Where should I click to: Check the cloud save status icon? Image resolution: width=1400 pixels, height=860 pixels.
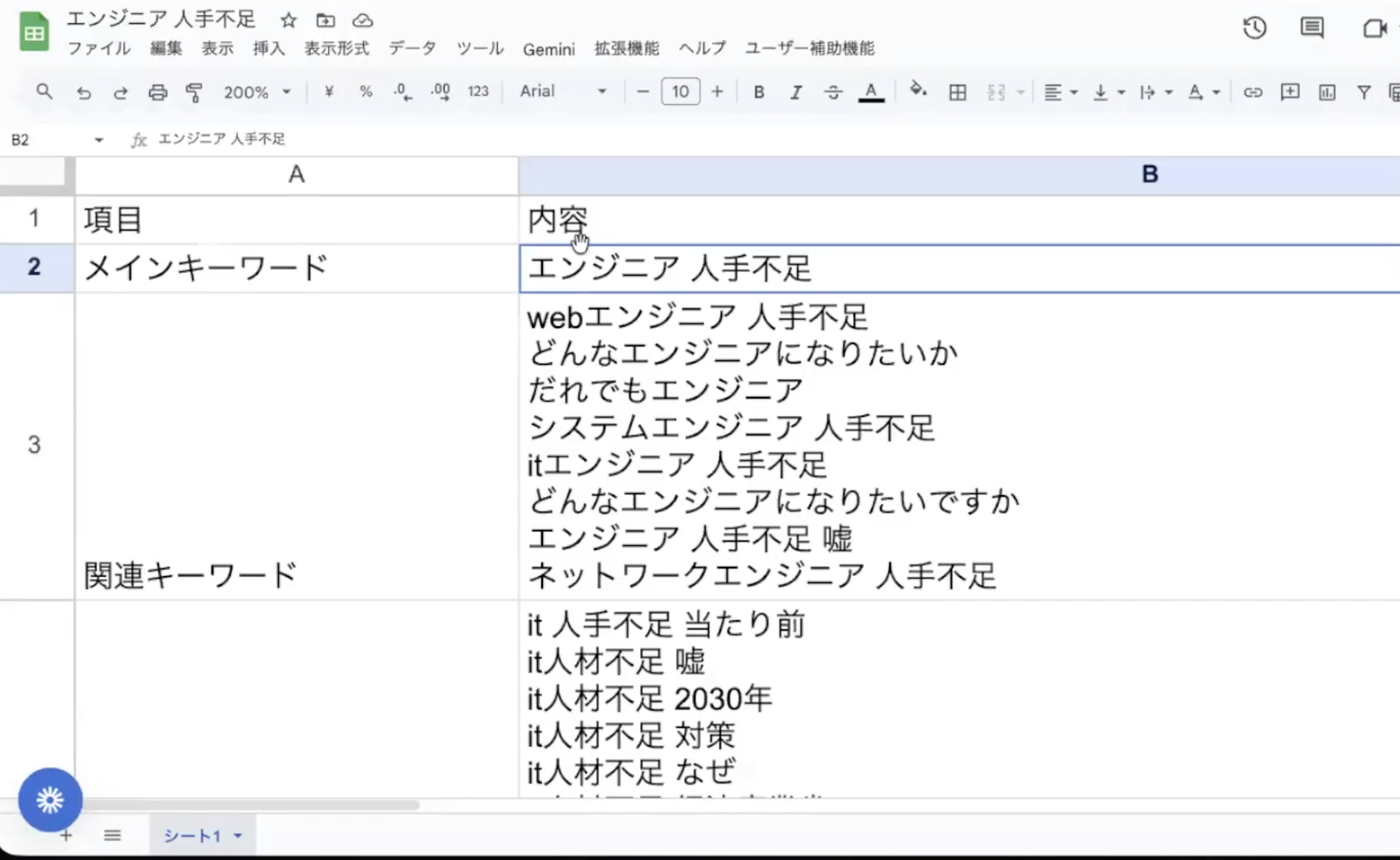tap(362, 21)
